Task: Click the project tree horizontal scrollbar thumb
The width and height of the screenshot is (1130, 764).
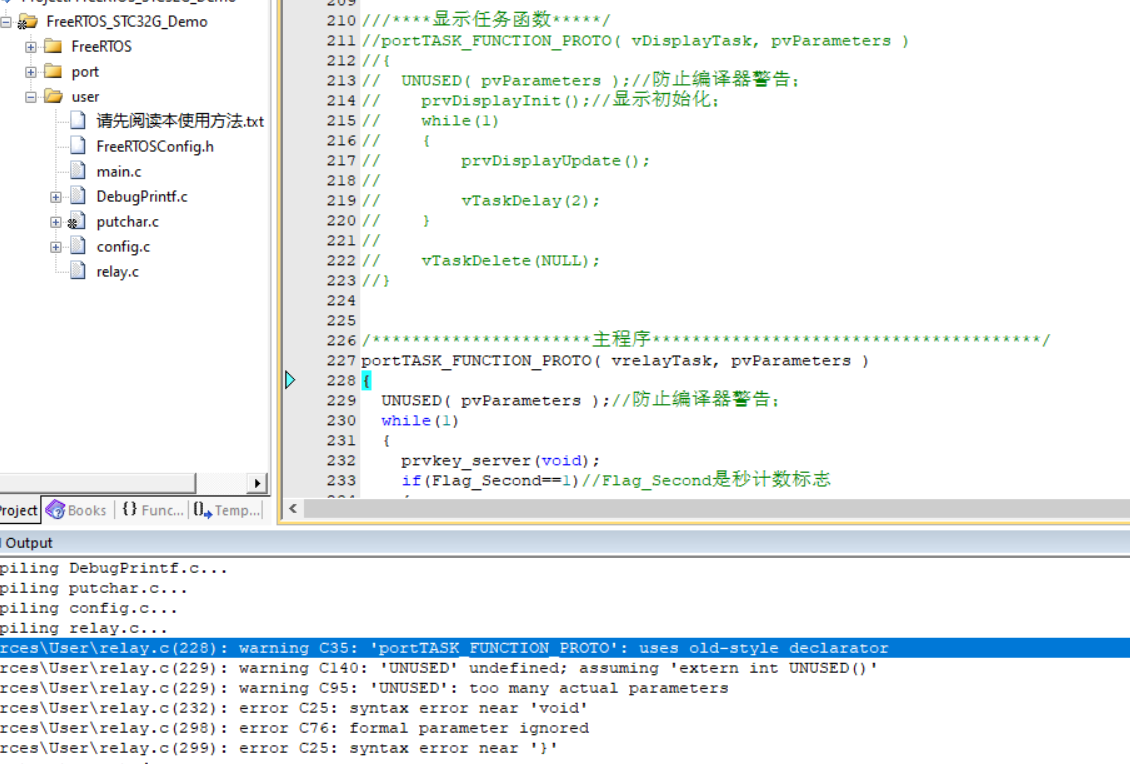Action: click(x=97, y=483)
